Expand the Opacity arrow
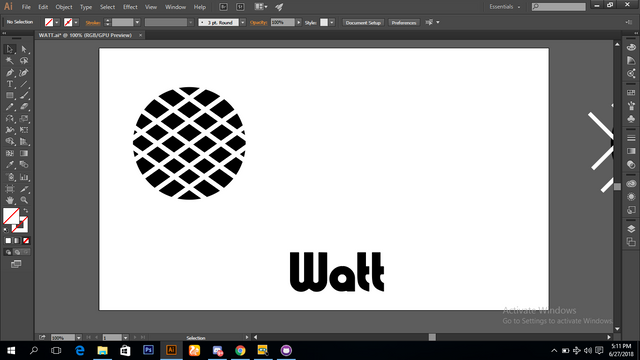The image size is (640, 360). coord(298,22)
